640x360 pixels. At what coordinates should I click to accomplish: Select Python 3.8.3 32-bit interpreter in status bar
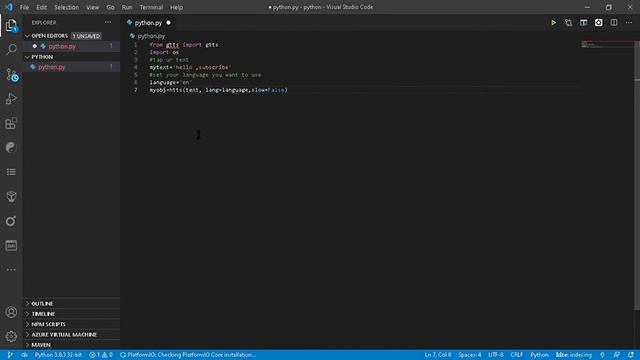(58, 355)
